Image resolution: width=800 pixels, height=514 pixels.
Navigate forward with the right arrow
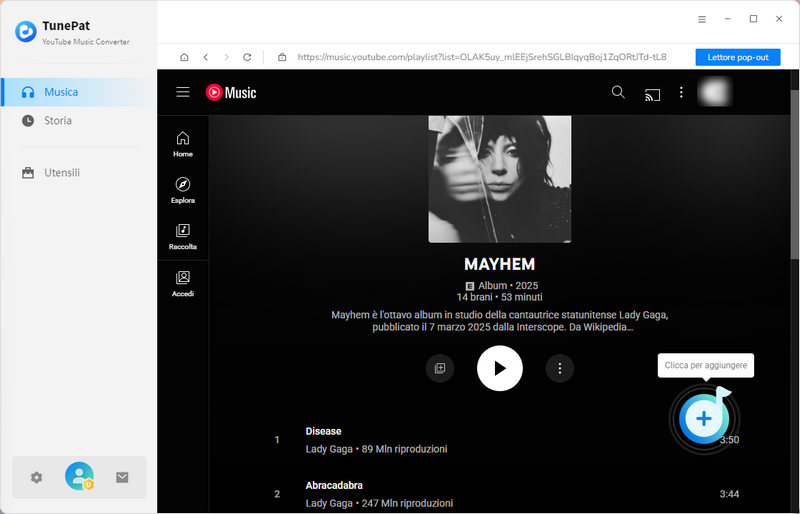(227, 57)
